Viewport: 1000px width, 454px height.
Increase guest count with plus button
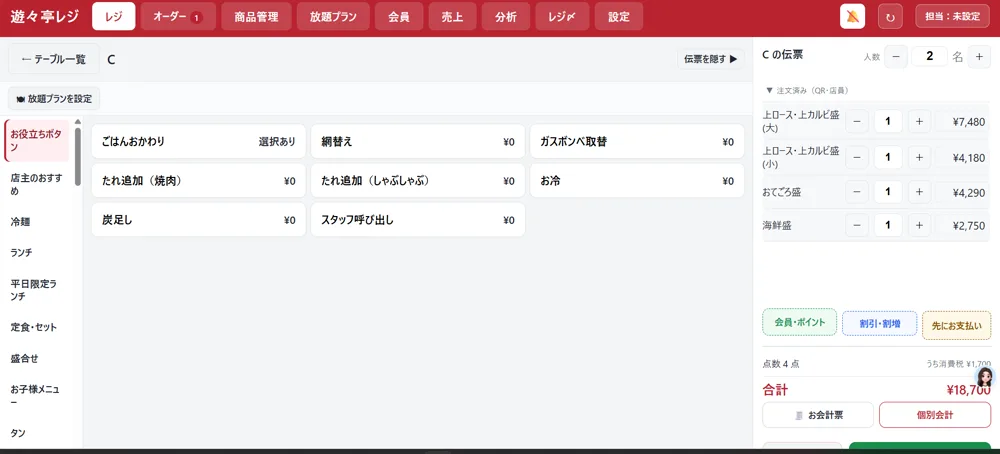[979, 56]
